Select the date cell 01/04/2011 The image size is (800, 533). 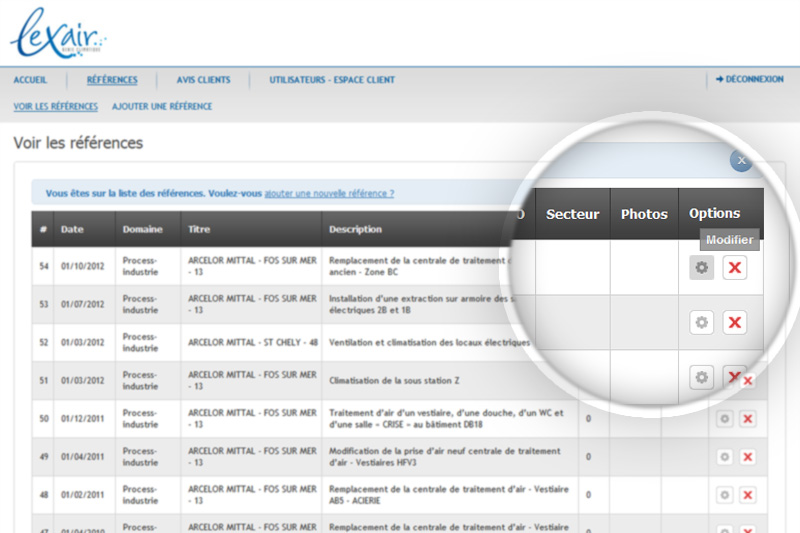83,457
